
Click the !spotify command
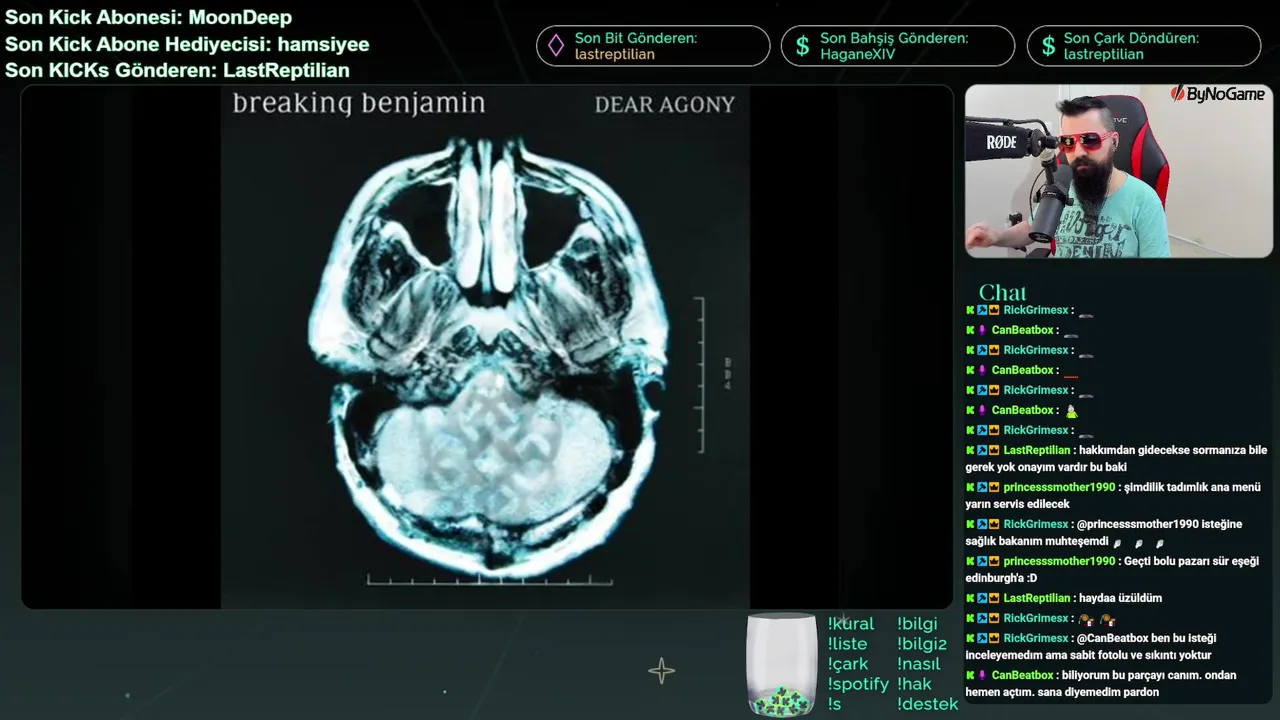tap(858, 684)
